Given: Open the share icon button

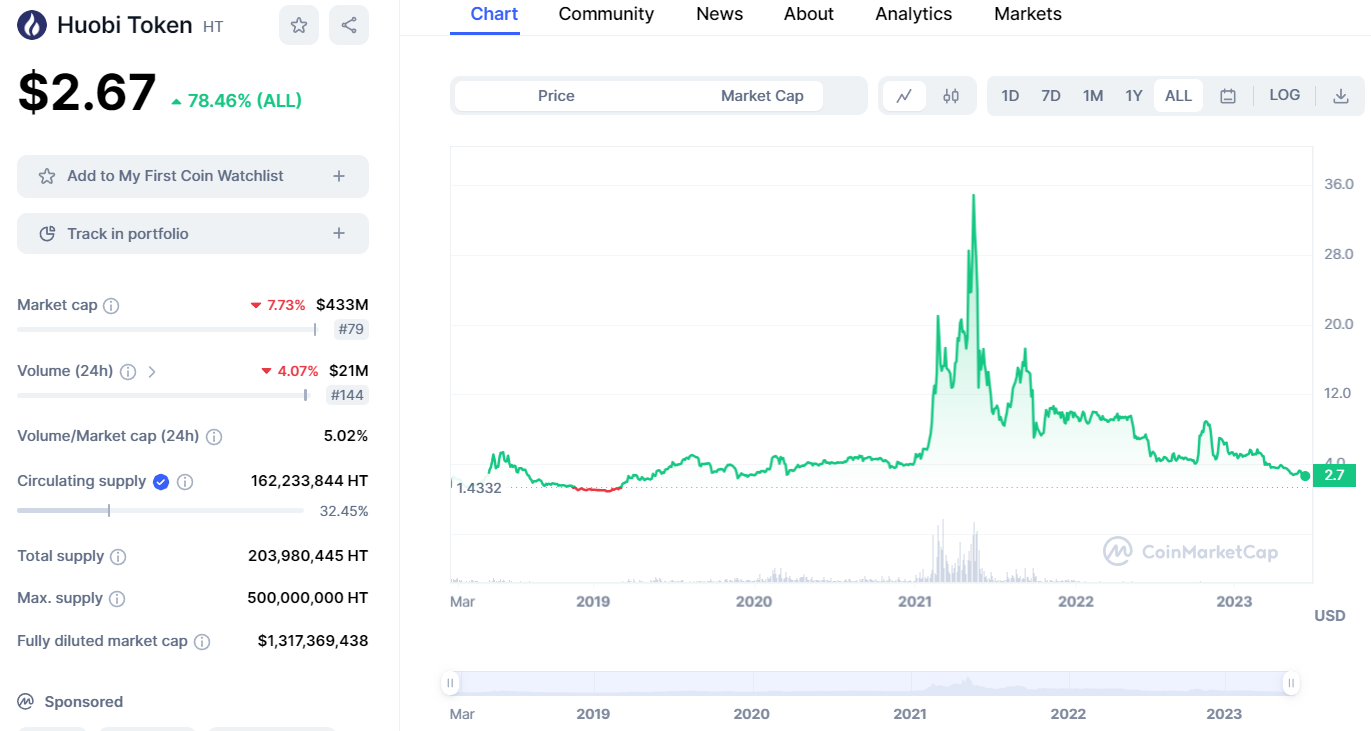Looking at the screenshot, I should (x=349, y=25).
